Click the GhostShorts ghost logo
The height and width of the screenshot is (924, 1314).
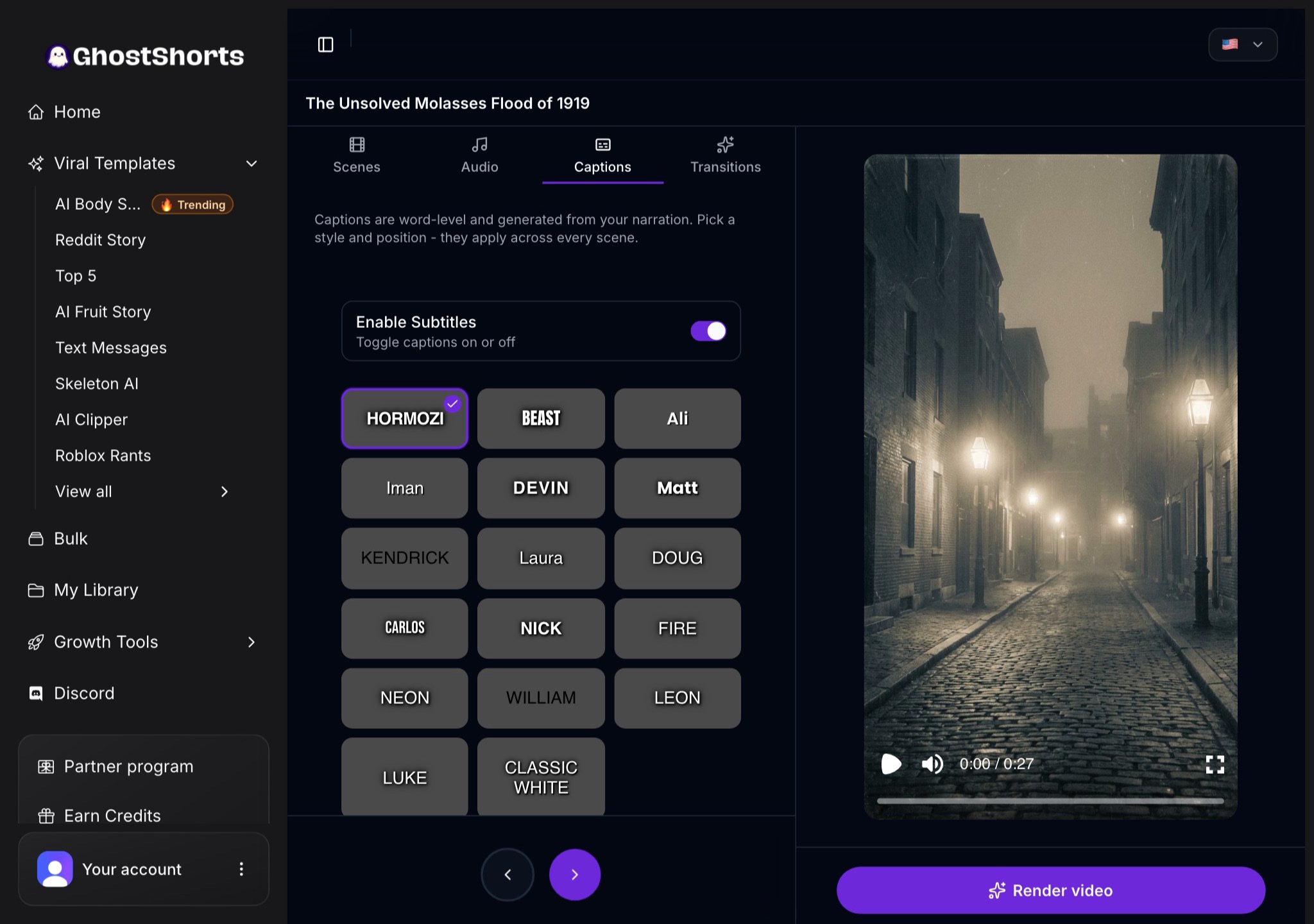(x=58, y=56)
